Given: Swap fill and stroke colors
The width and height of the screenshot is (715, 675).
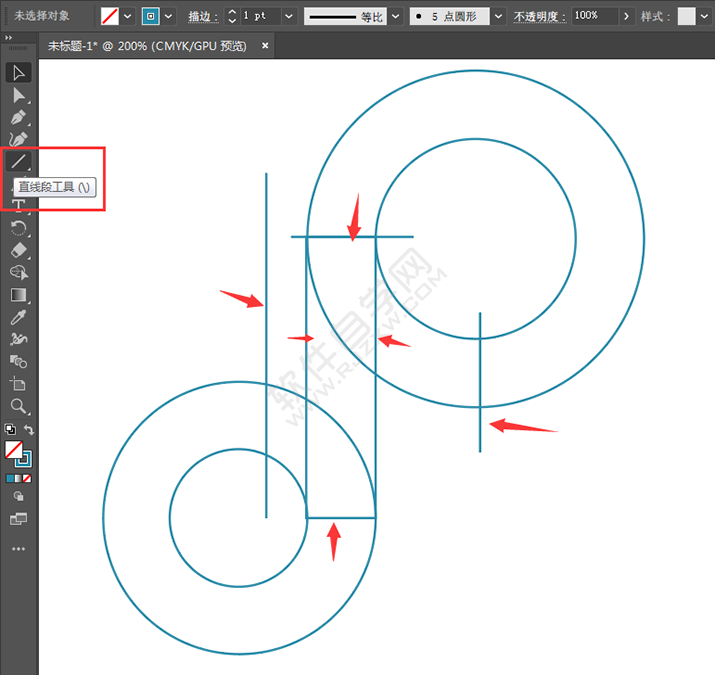Looking at the screenshot, I should [x=29, y=430].
